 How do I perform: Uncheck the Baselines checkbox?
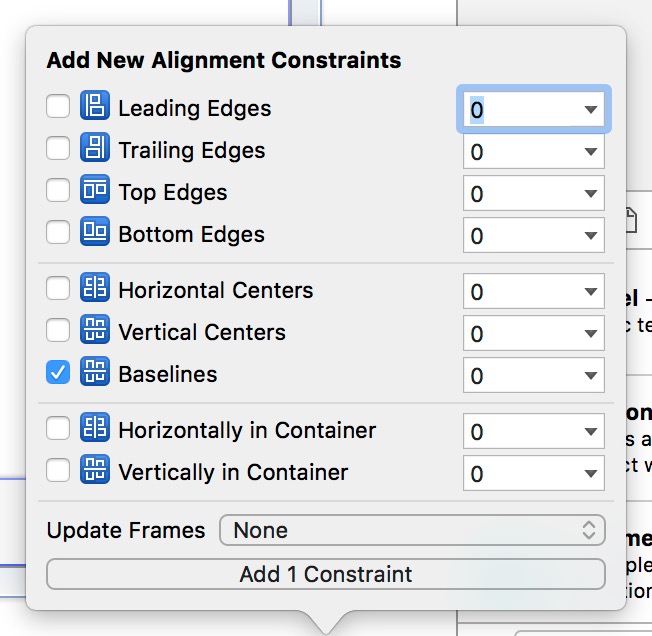(58, 374)
